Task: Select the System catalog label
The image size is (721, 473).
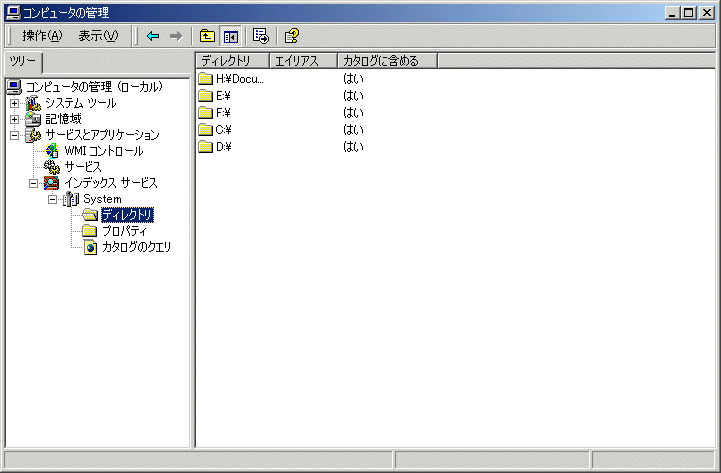Action: (102, 199)
